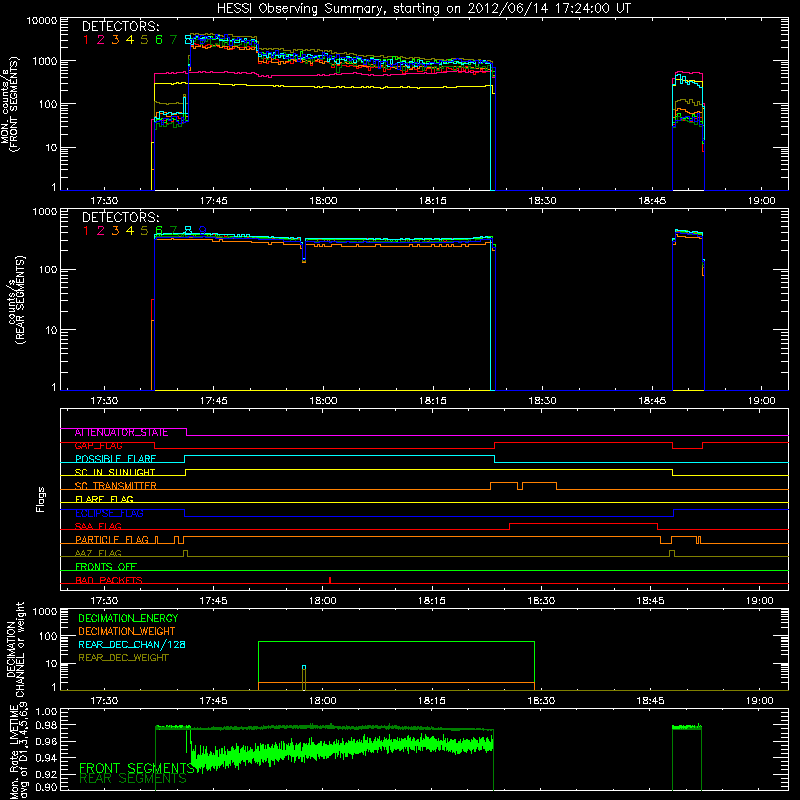The height and width of the screenshot is (800, 800).
Task: Select red detector number 1 in front segments legend
Action: point(86,40)
